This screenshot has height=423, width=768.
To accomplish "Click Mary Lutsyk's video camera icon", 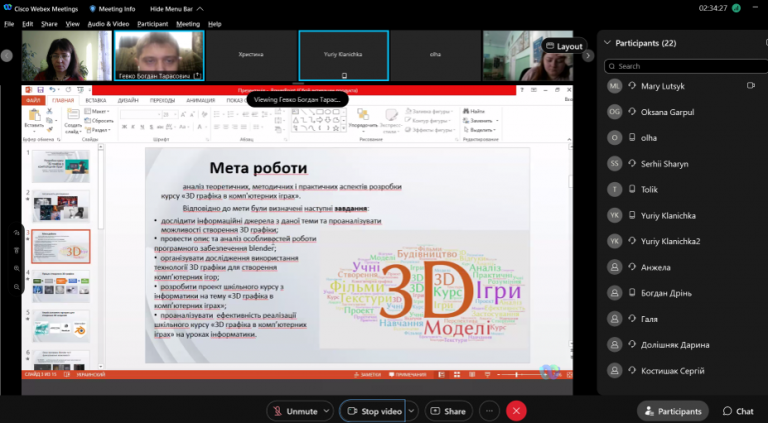I will click(x=750, y=86).
